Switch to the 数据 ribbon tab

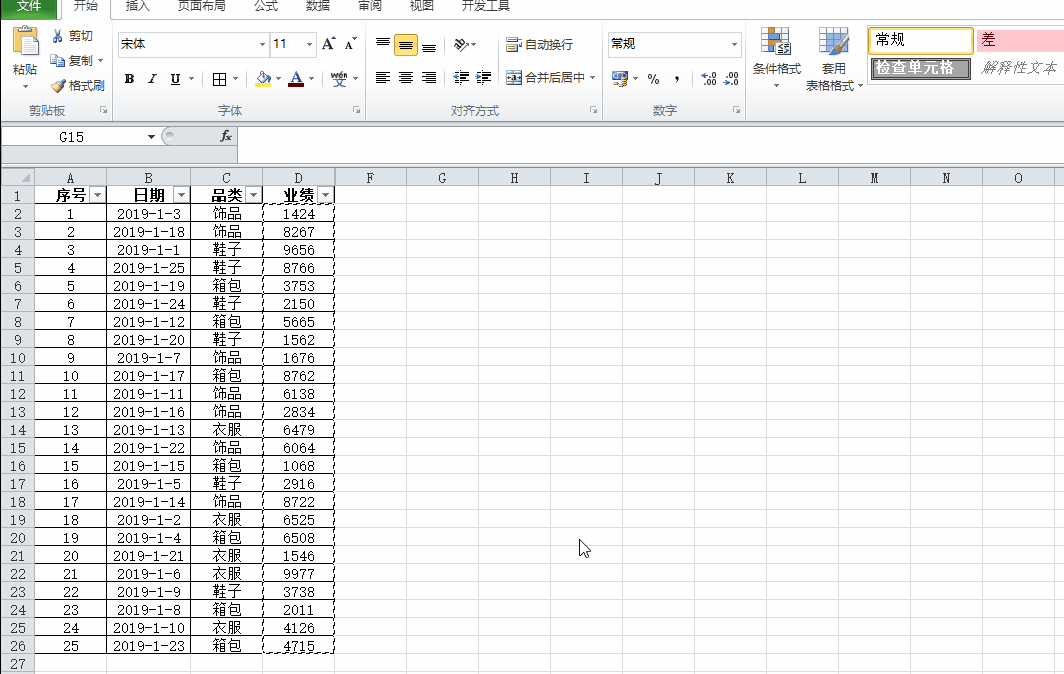coord(316,7)
